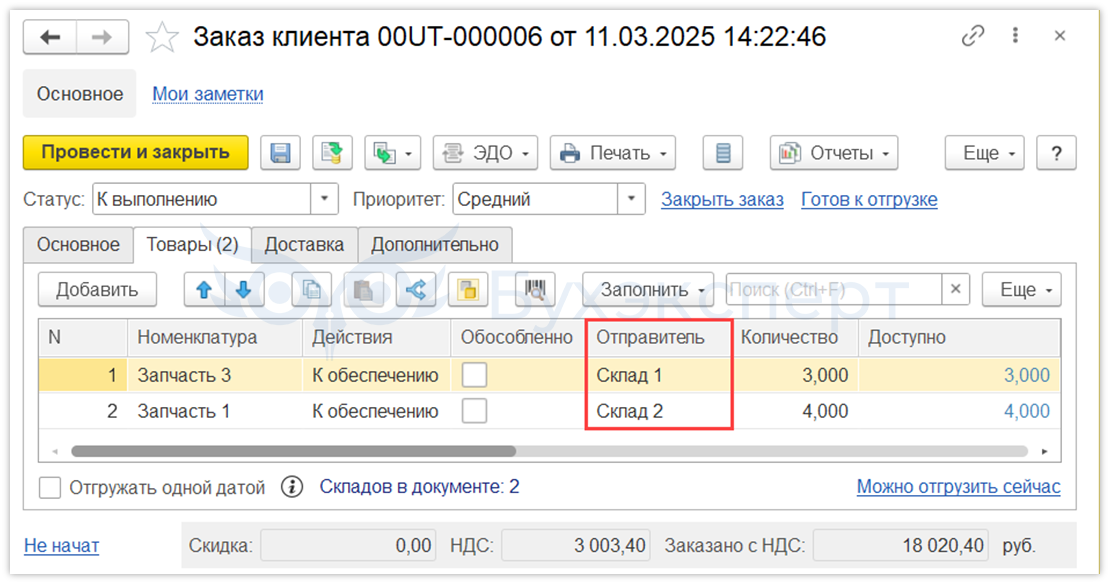This screenshot has height=584, width=1110.
Task: Click the НДС field showing 3 003,40
Action: pos(576,546)
